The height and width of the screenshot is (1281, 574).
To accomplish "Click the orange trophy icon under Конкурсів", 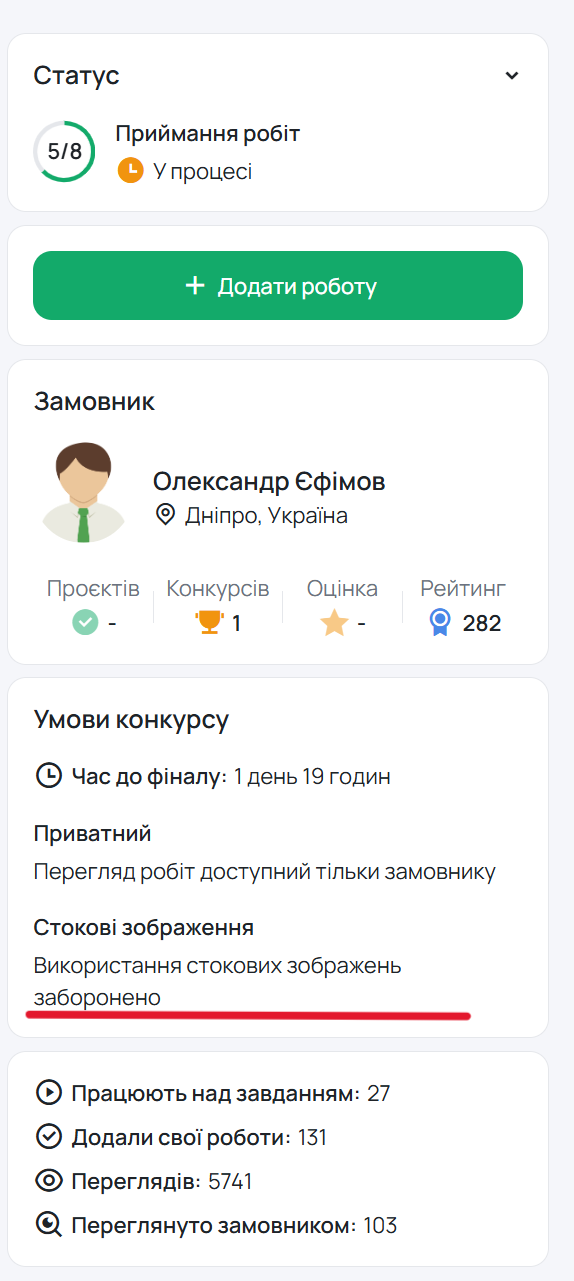I will pos(209,623).
